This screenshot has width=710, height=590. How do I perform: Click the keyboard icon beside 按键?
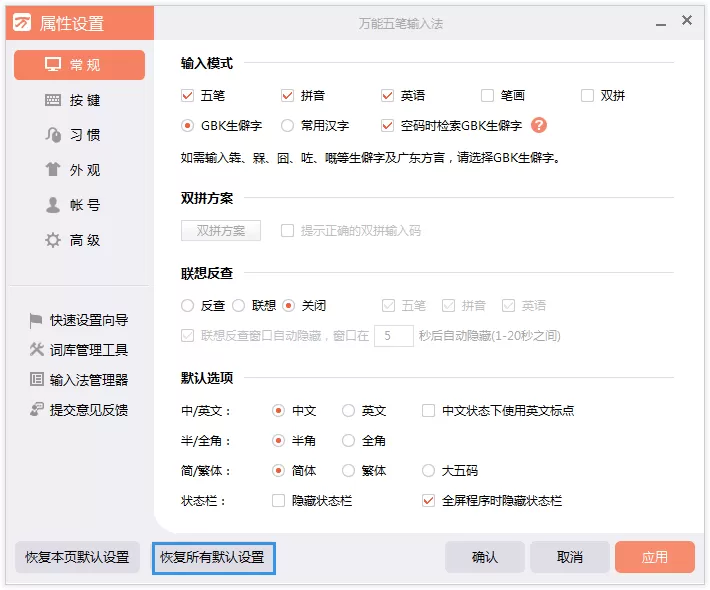click(x=53, y=100)
